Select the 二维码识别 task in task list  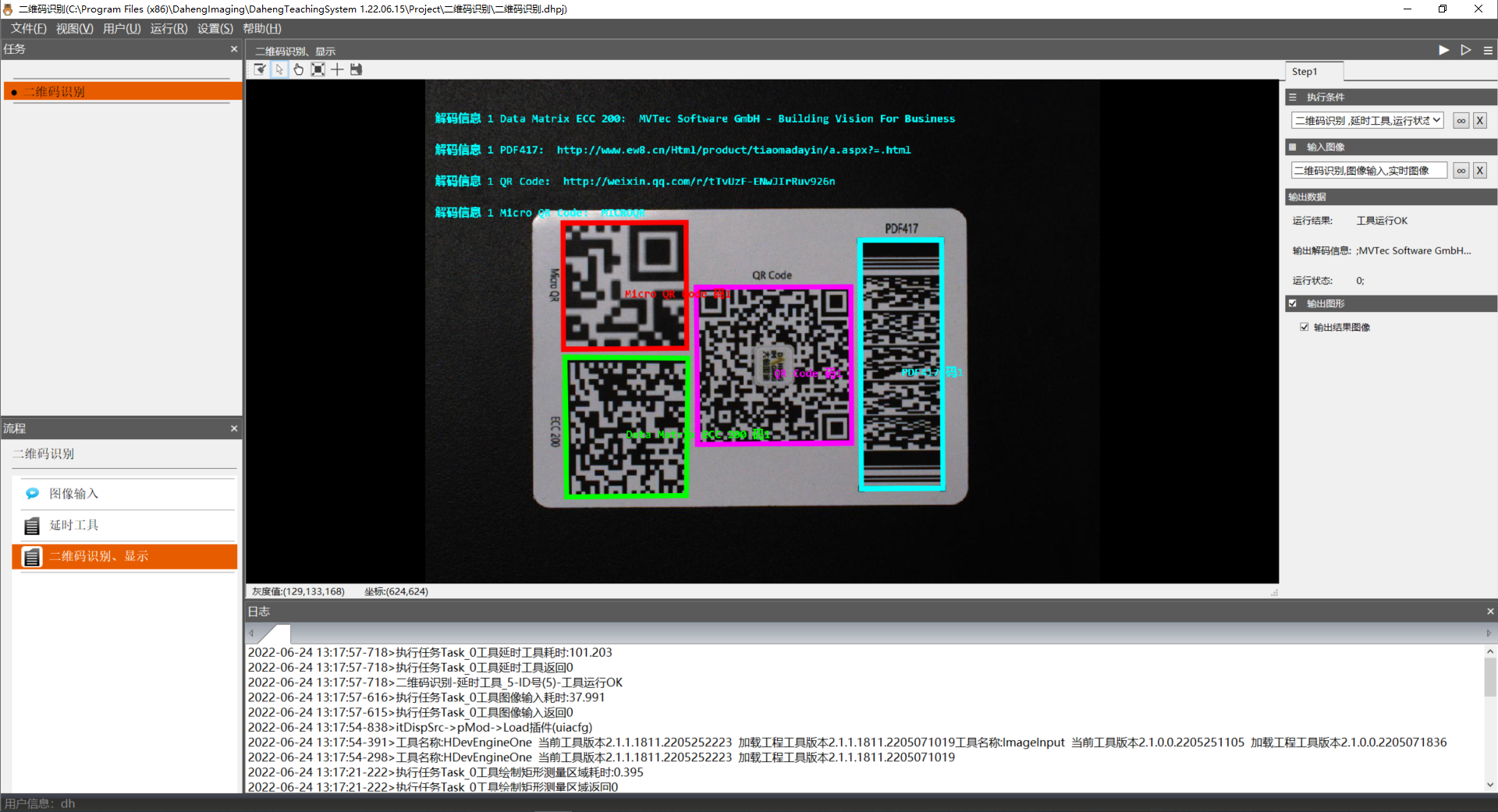tap(123, 91)
